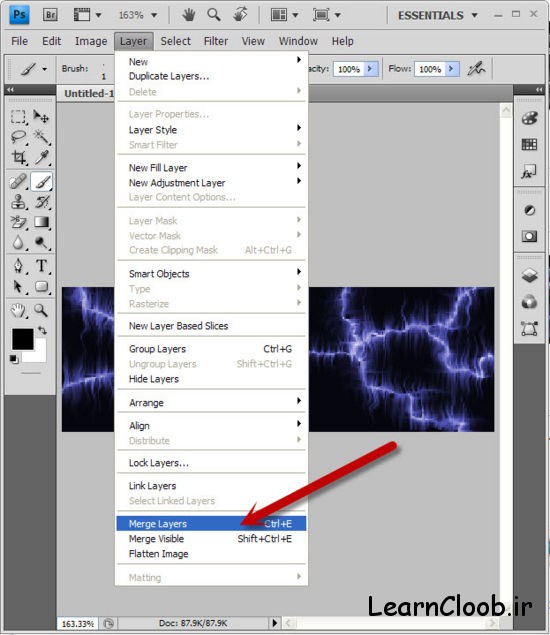Select the Type tool
Image resolution: width=550 pixels, height=635 pixels.
(41, 266)
